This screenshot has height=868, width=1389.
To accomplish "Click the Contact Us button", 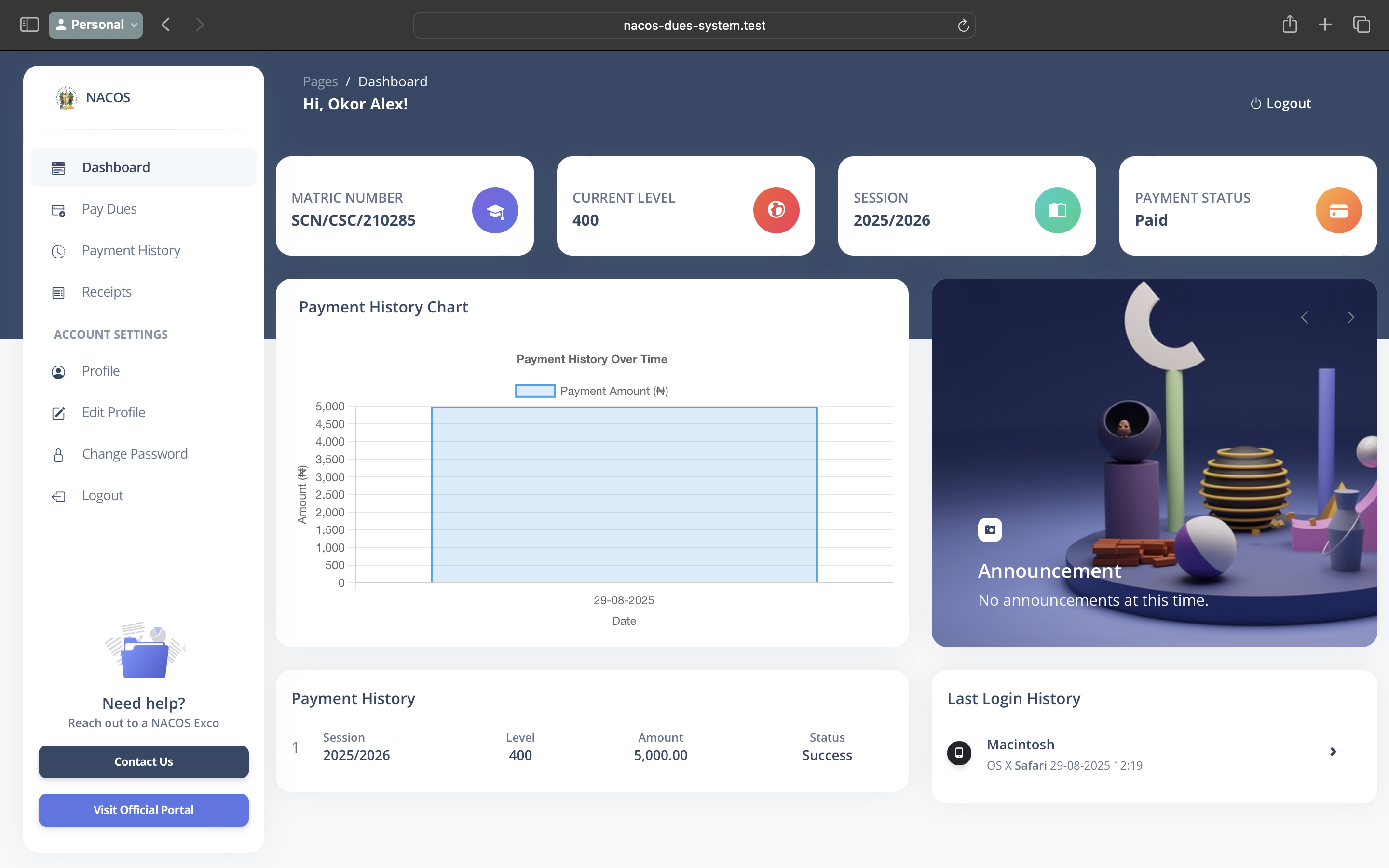I will (143, 762).
